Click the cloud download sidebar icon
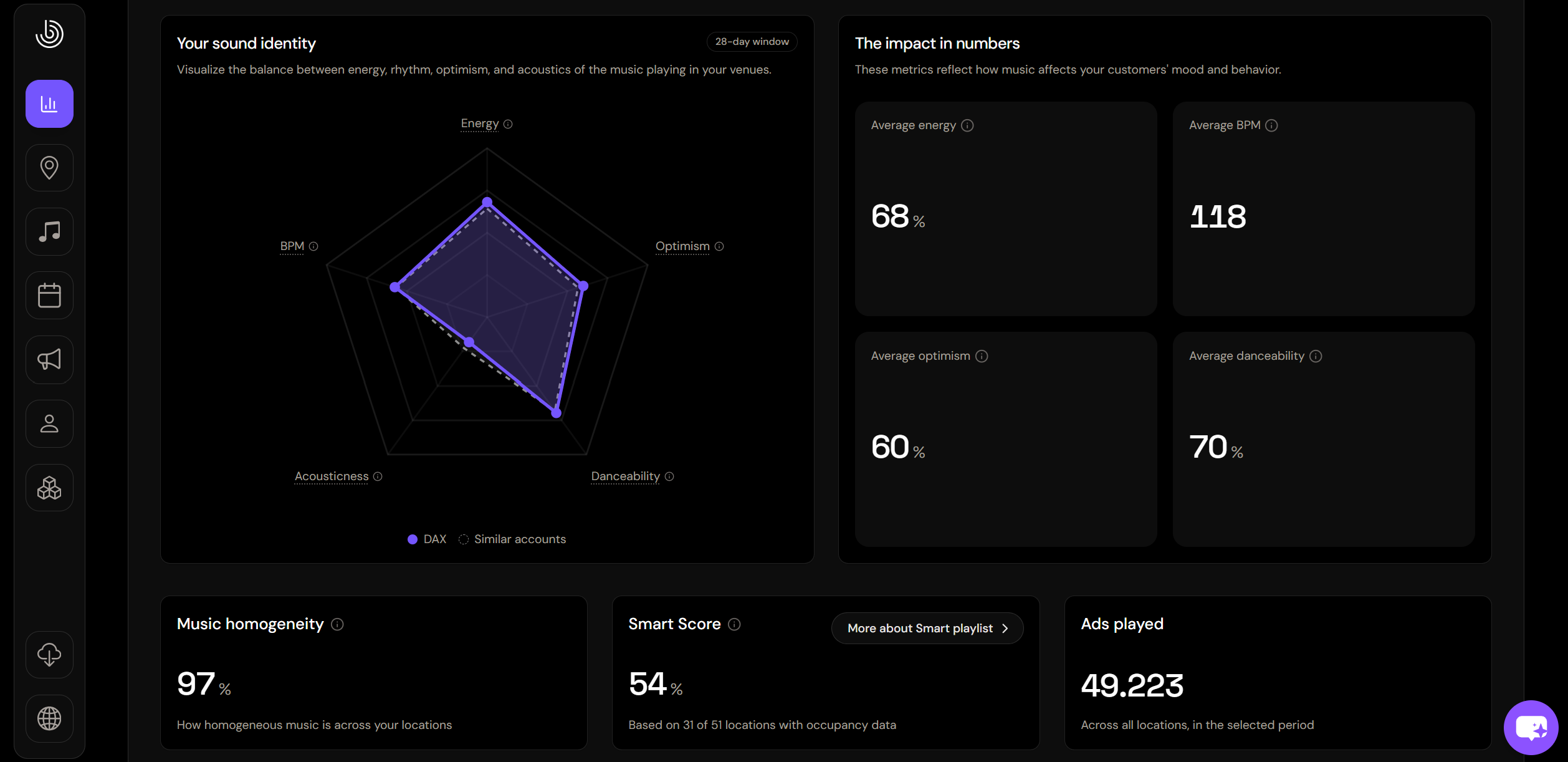Image resolution: width=1568 pixels, height=762 pixels. 49,655
